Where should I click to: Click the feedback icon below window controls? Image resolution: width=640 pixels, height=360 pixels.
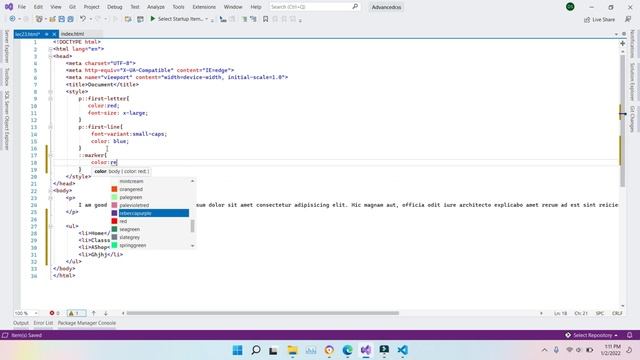[628, 19]
